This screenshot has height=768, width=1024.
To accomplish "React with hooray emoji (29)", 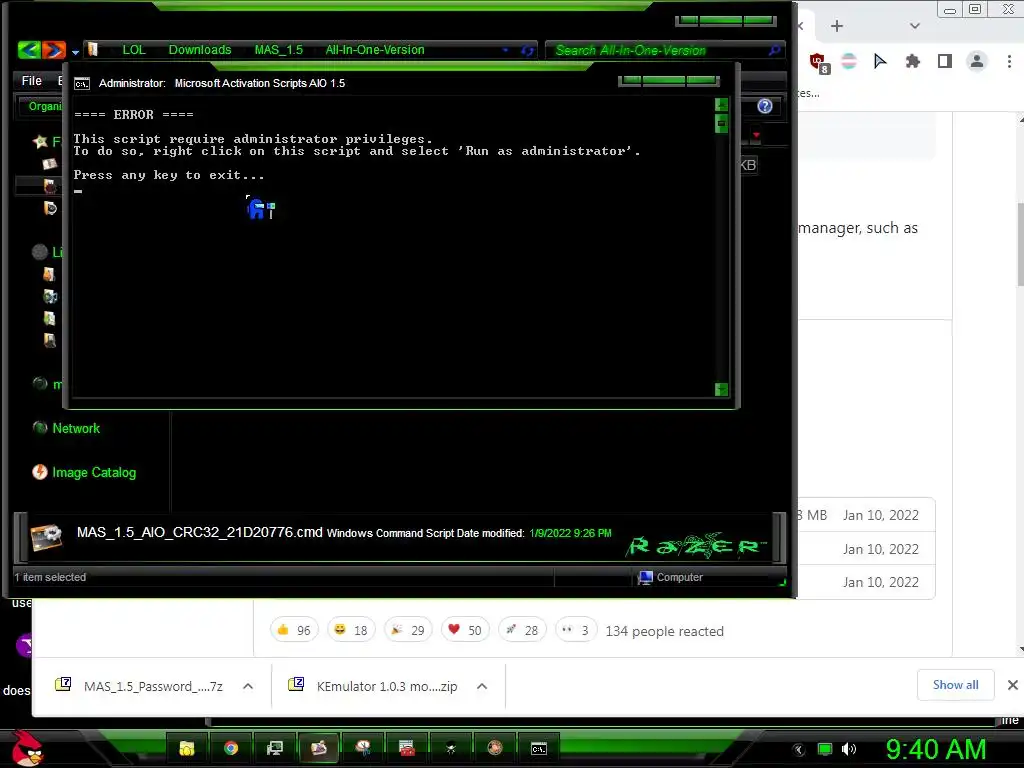I will (x=408, y=630).
